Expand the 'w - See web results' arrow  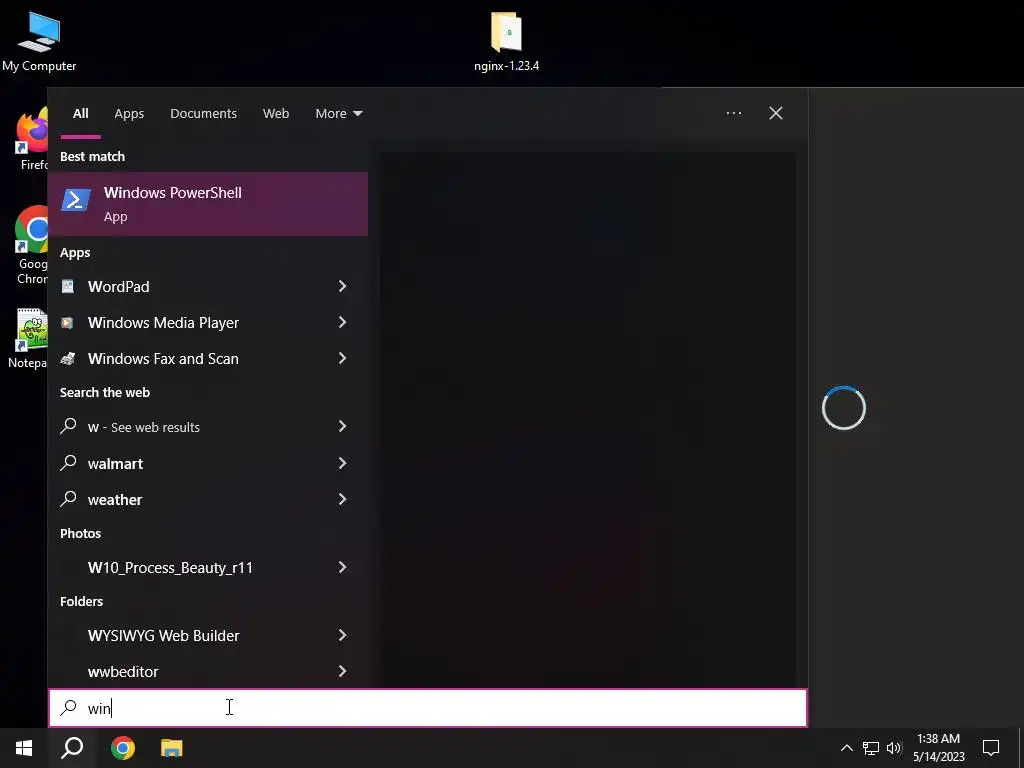click(x=342, y=426)
